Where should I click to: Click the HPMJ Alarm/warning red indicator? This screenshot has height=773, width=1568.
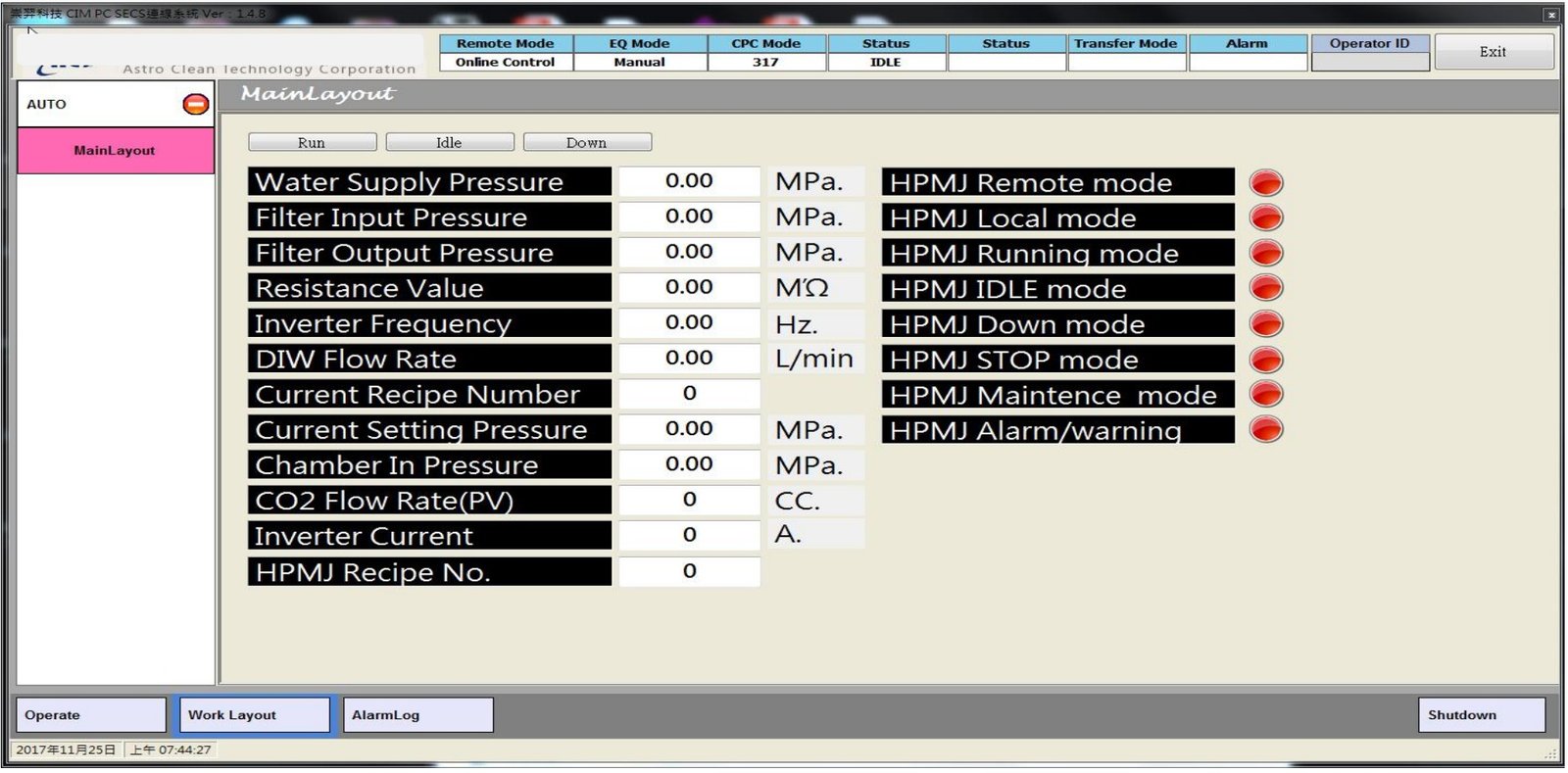coord(1266,430)
